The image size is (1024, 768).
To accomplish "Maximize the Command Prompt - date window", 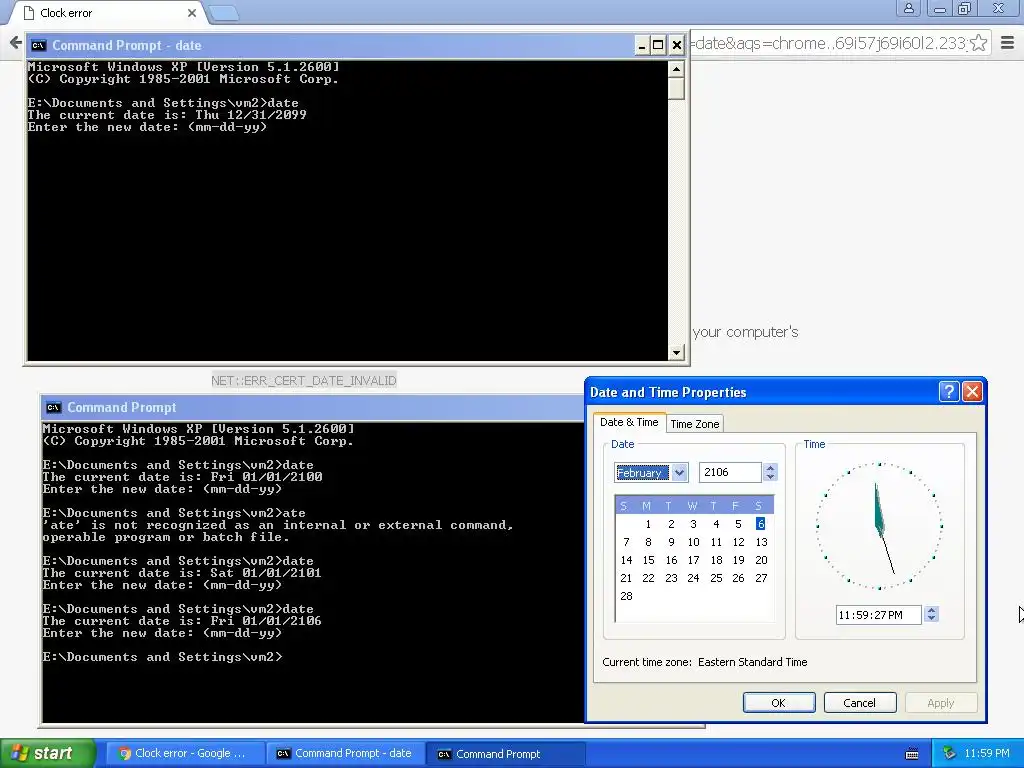I will point(658,45).
